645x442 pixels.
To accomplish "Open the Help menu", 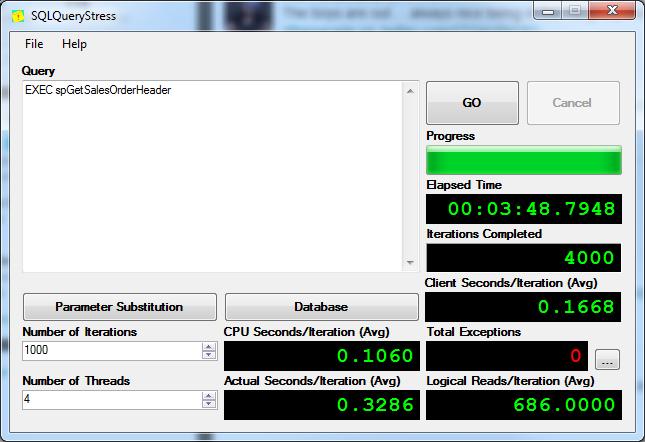I will [x=74, y=44].
